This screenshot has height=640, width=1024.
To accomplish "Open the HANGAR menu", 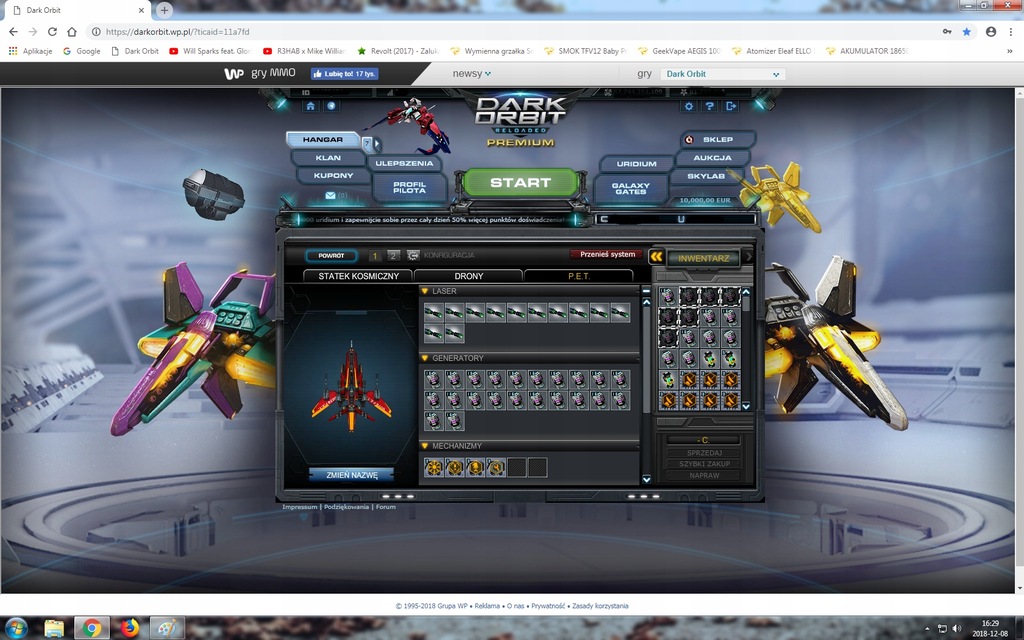I will point(323,140).
